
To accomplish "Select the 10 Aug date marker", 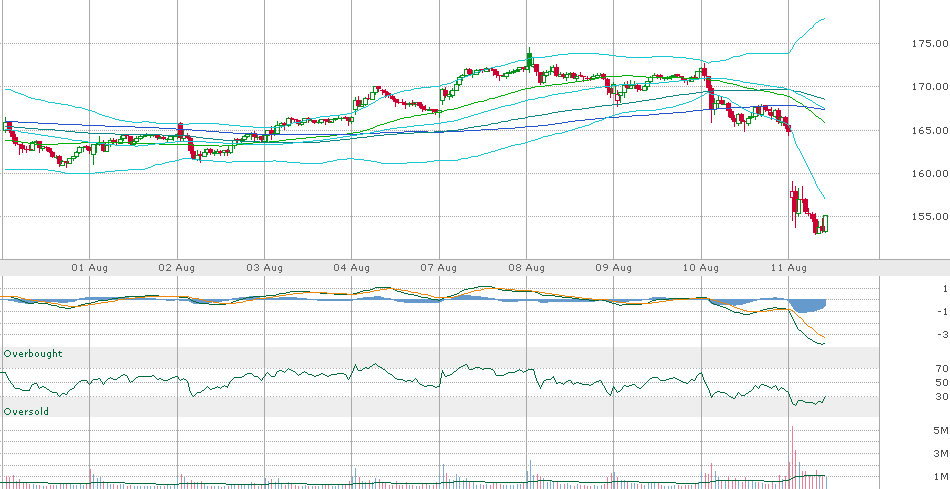I will 702,268.
